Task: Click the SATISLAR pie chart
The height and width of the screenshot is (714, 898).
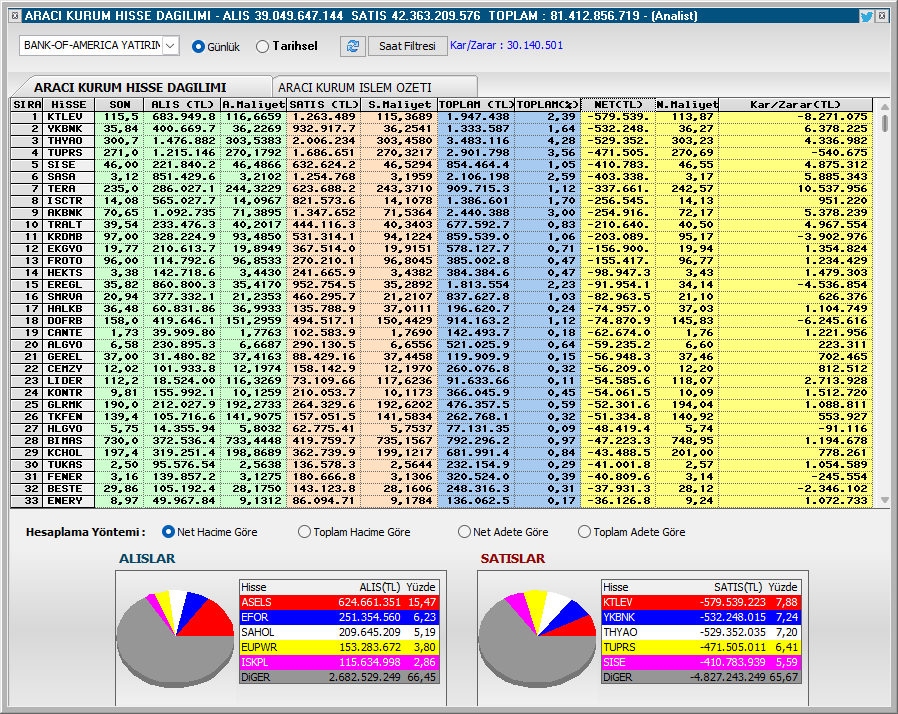Action: pos(538,637)
